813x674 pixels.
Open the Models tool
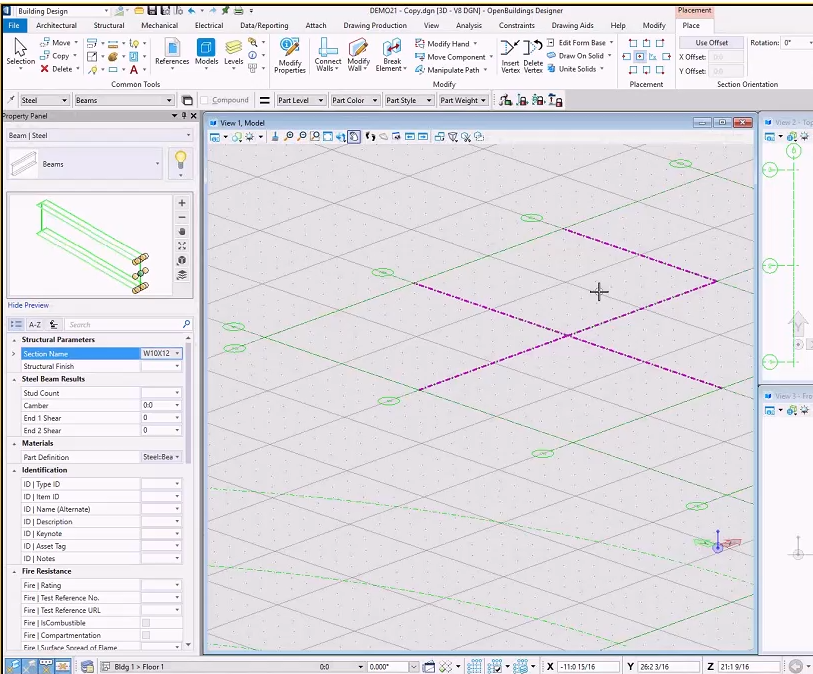coord(206,52)
